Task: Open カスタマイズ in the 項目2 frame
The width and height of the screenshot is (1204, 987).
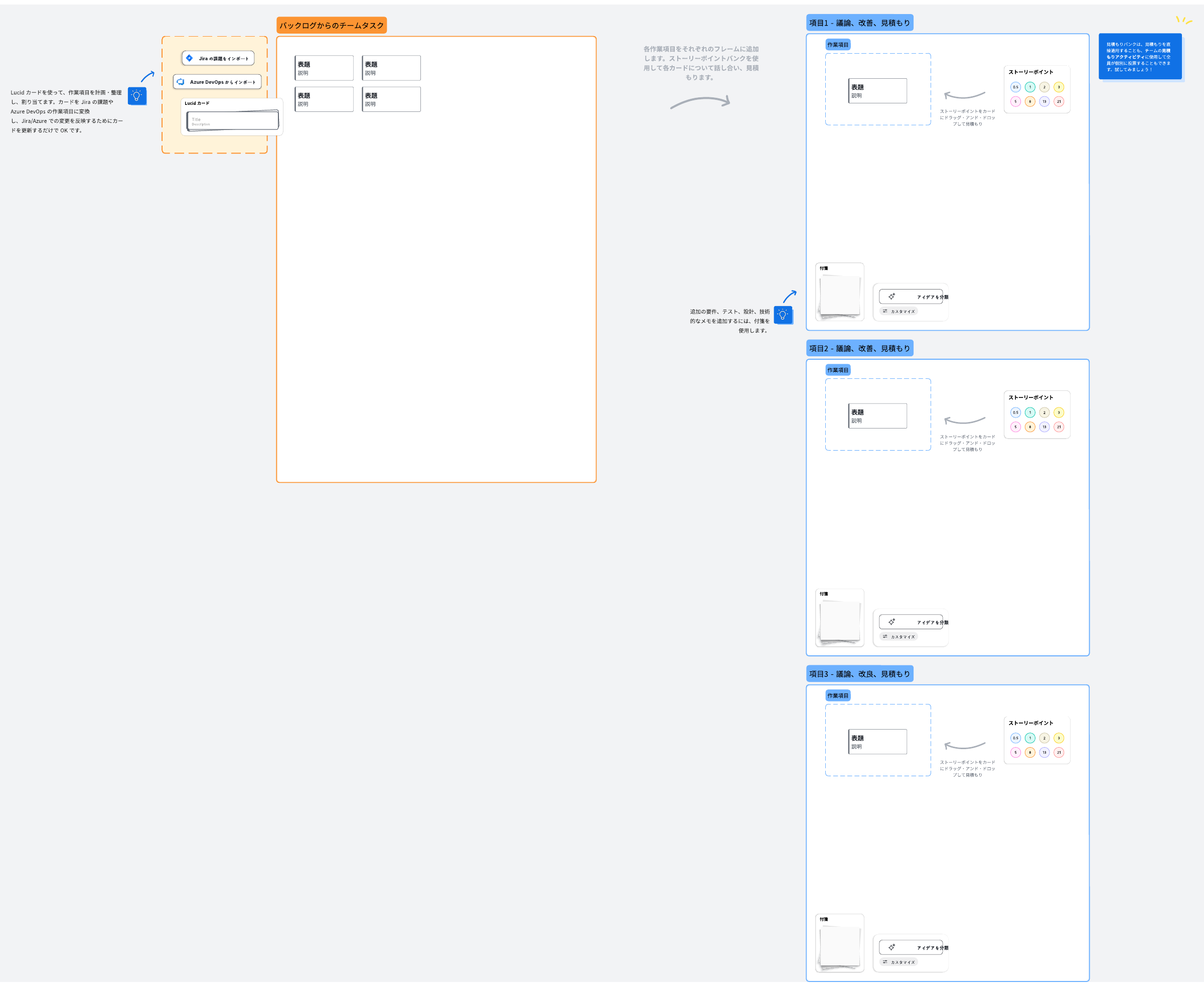Action: [899, 637]
